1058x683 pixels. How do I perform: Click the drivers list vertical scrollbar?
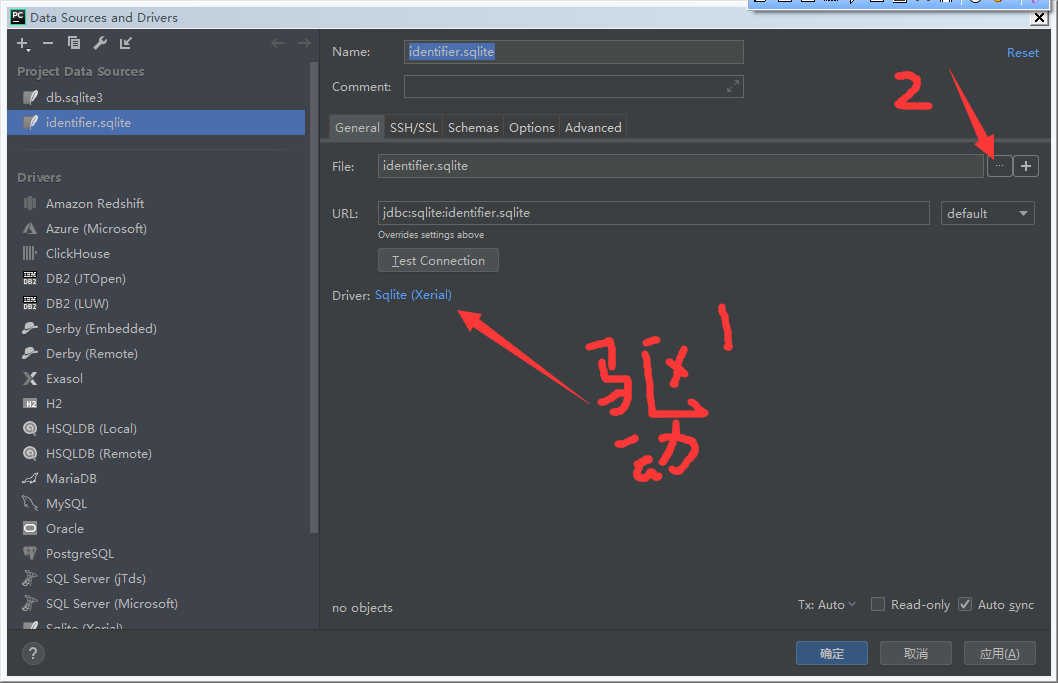(313, 297)
